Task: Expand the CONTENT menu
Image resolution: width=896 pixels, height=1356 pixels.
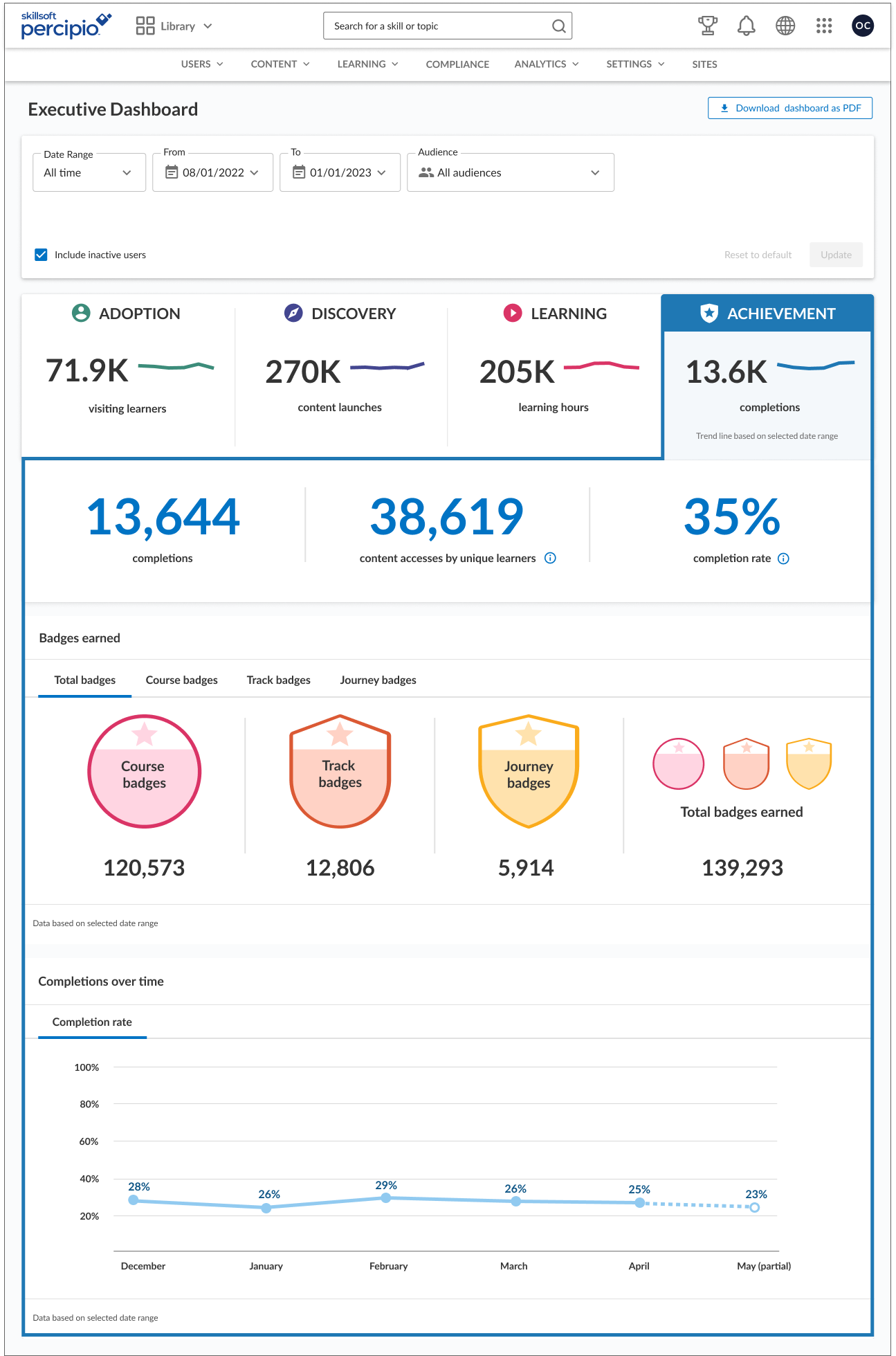Action: tap(280, 64)
